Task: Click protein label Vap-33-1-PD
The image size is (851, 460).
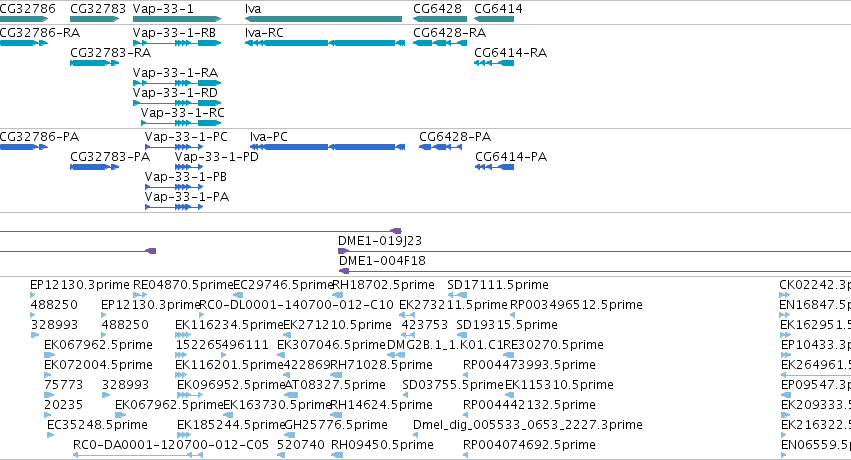Action: (217, 157)
